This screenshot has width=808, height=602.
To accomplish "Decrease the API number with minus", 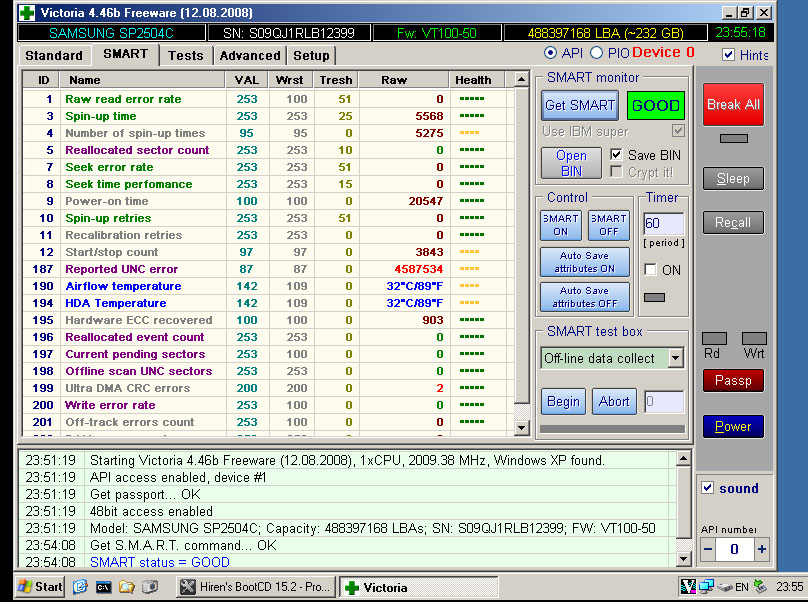I will coord(708,549).
